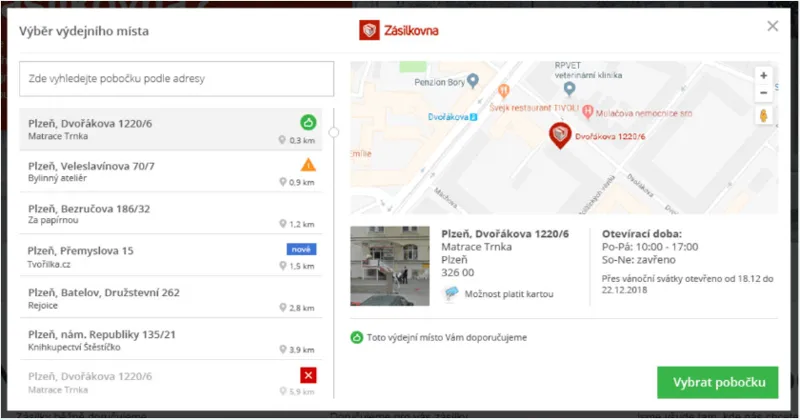Click the Penzion Bory map pin
This screenshot has width=800, height=420.
(473, 81)
